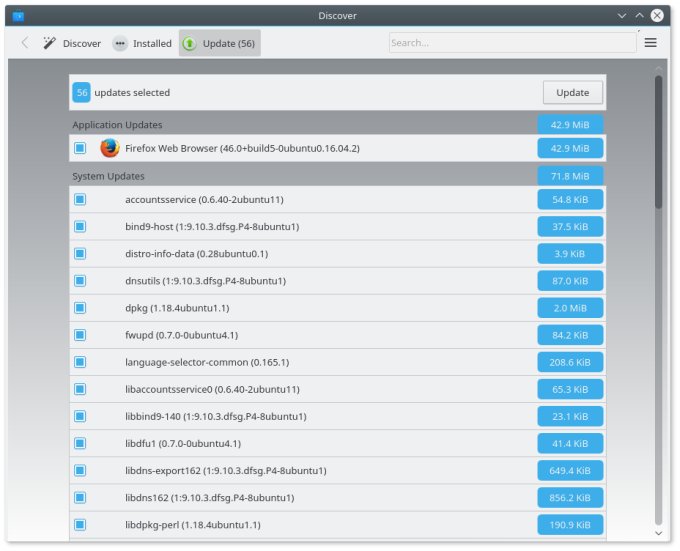The height and width of the screenshot is (551, 680).
Task: Click the Search input field
Action: click(x=511, y=43)
